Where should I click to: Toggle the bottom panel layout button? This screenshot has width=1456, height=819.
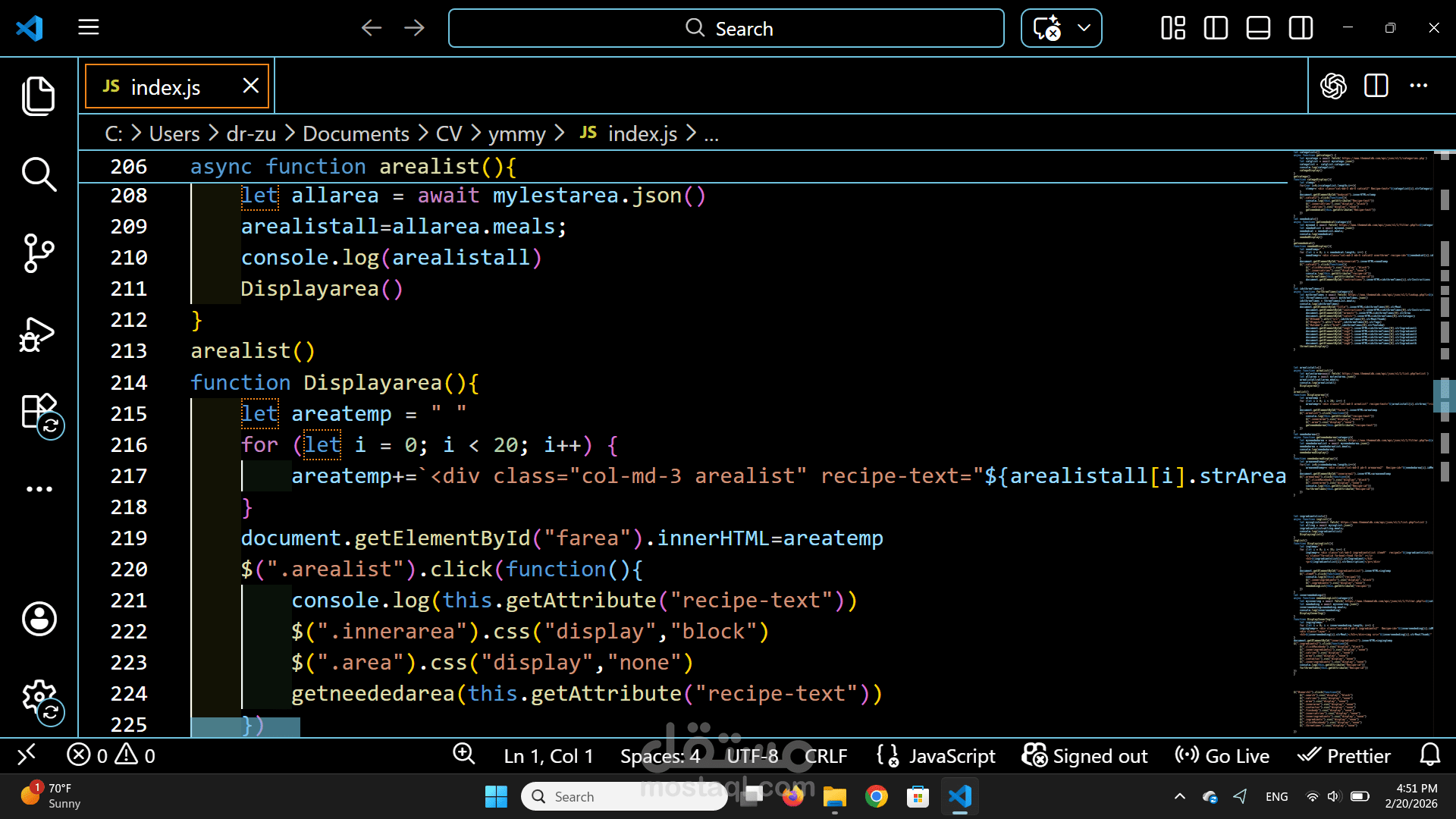1258,29
